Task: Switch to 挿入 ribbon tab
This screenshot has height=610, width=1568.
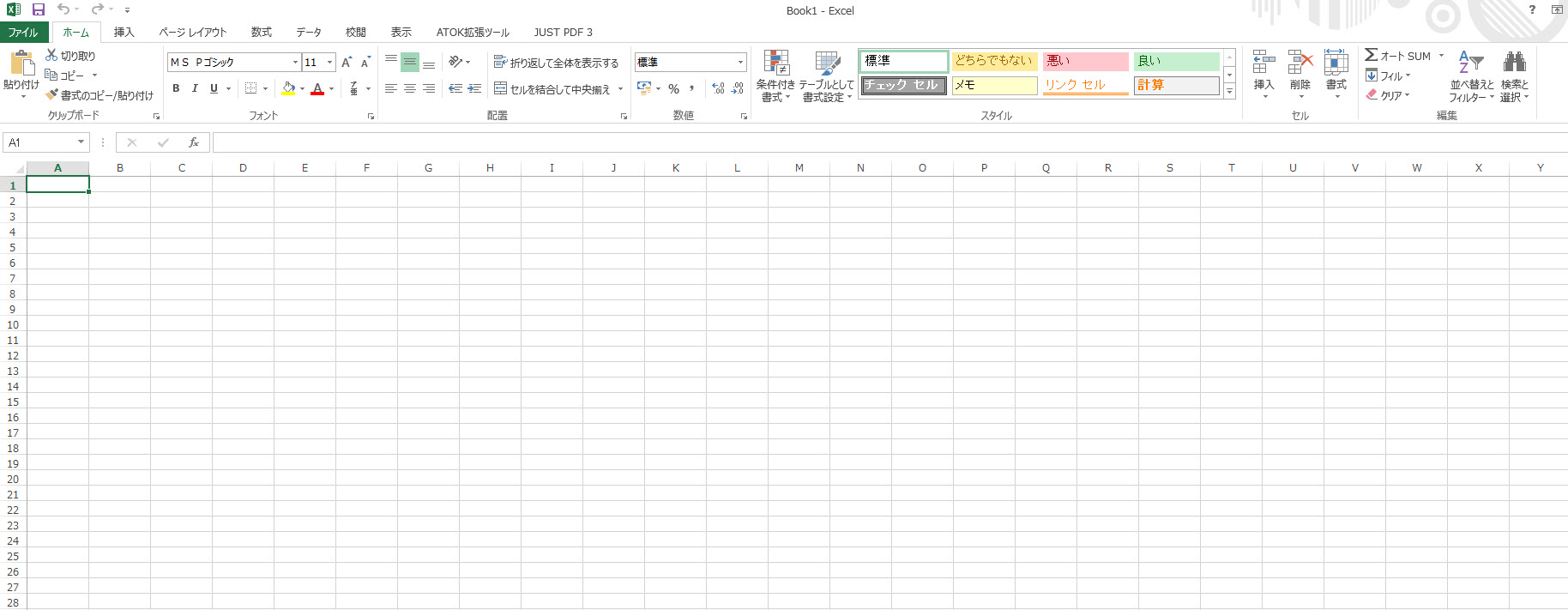Action: point(124,33)
